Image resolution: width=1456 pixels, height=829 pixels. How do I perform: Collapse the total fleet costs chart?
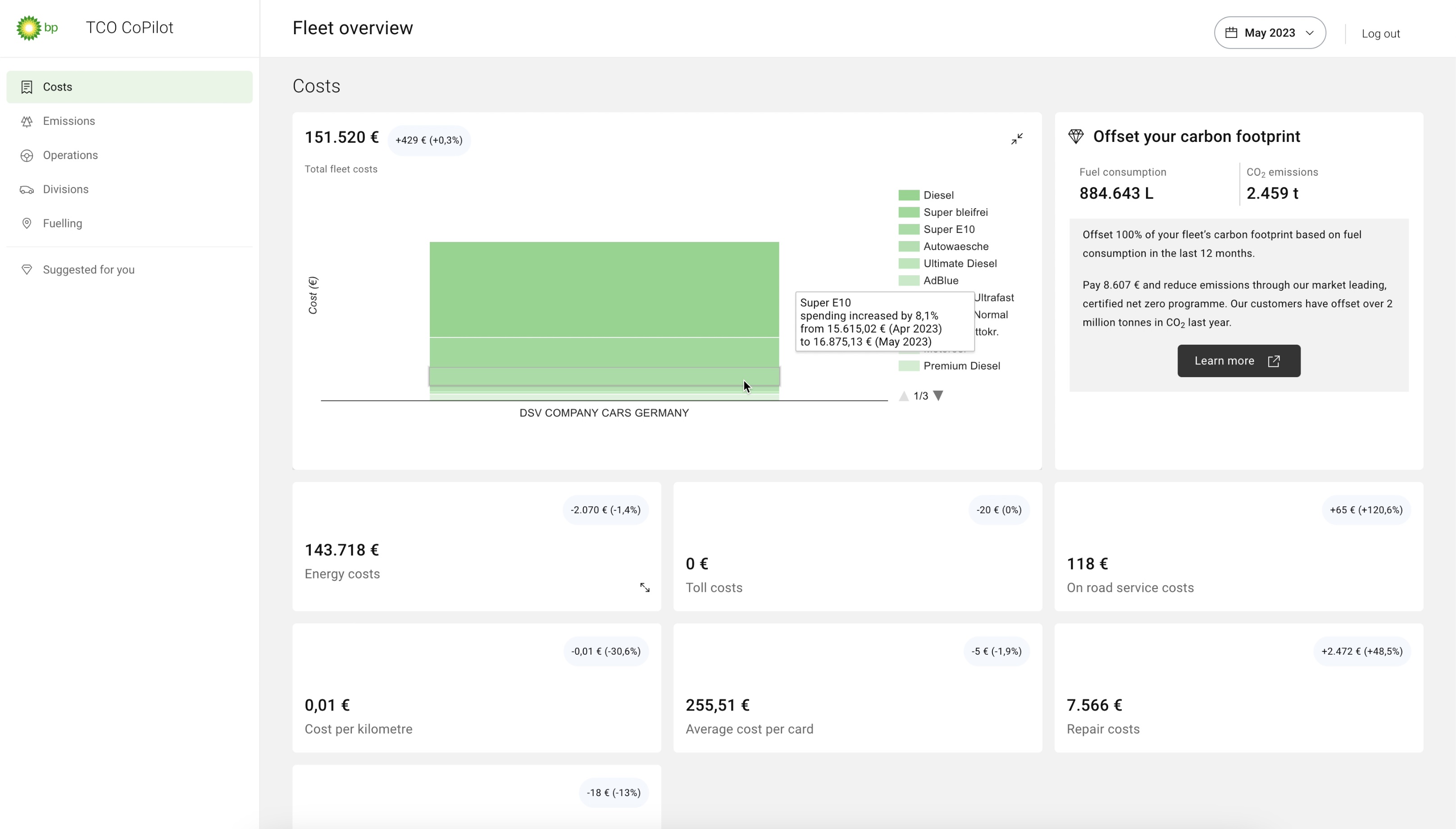point(1017,139)
